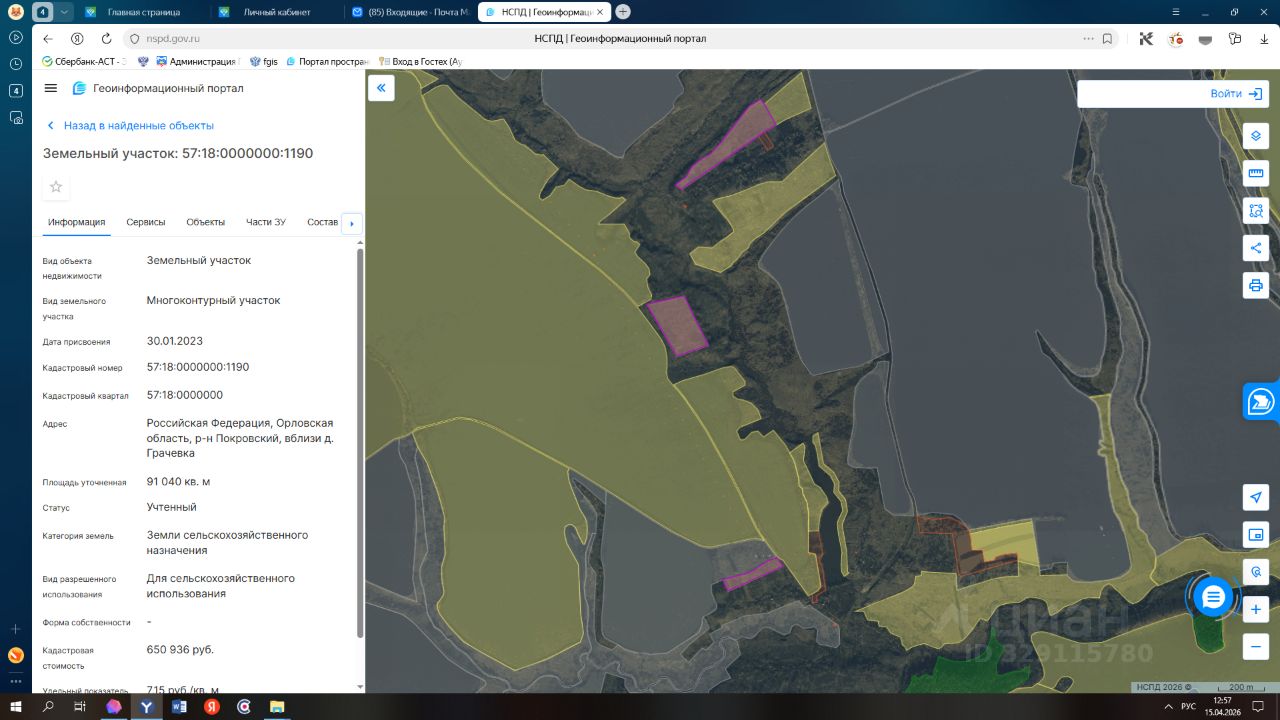
Task: Switch to the Состав tab
Action: pyautogui.click(x=323, y=222)
